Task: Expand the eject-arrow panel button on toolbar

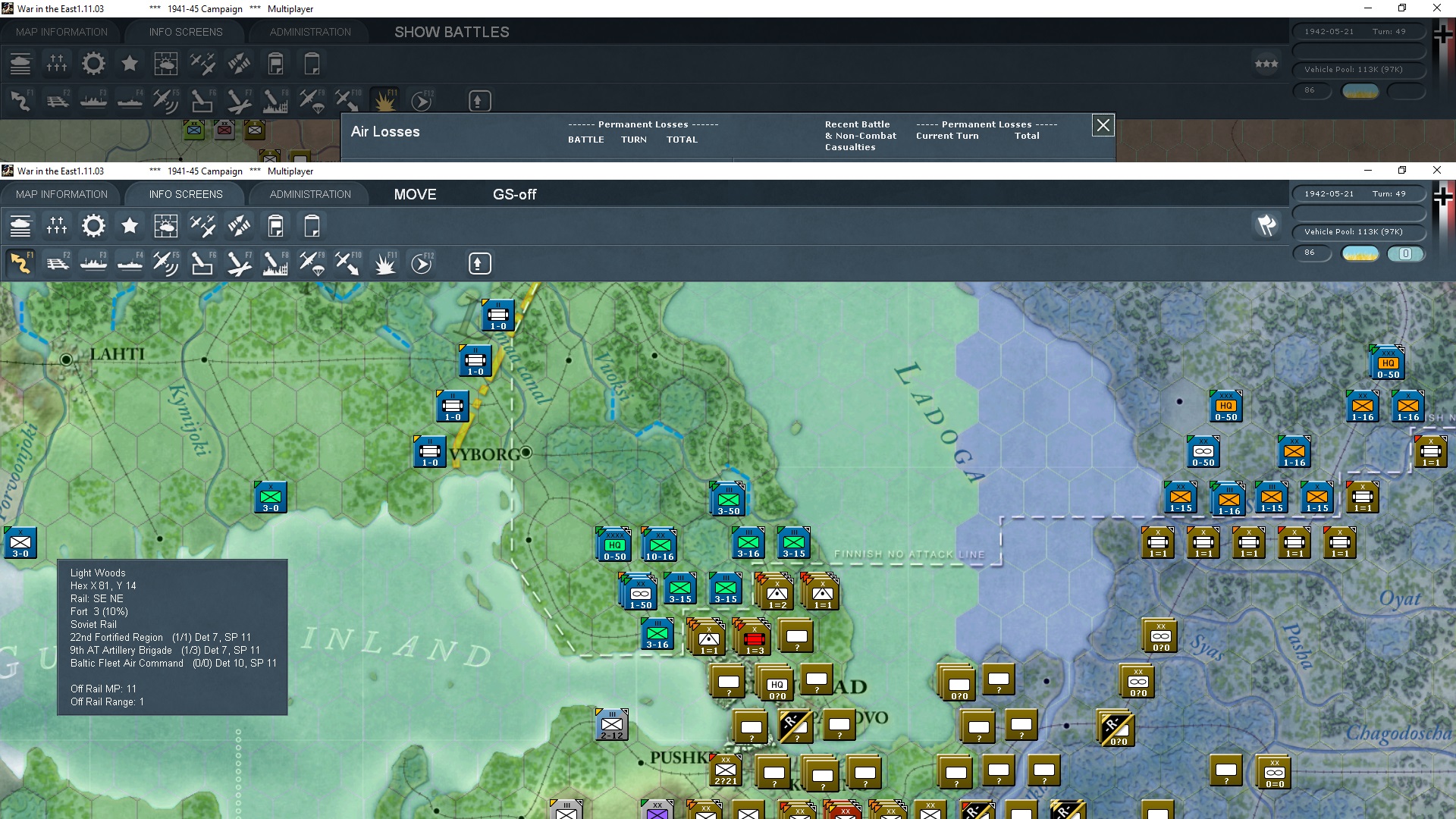Action: click(479, 263)
